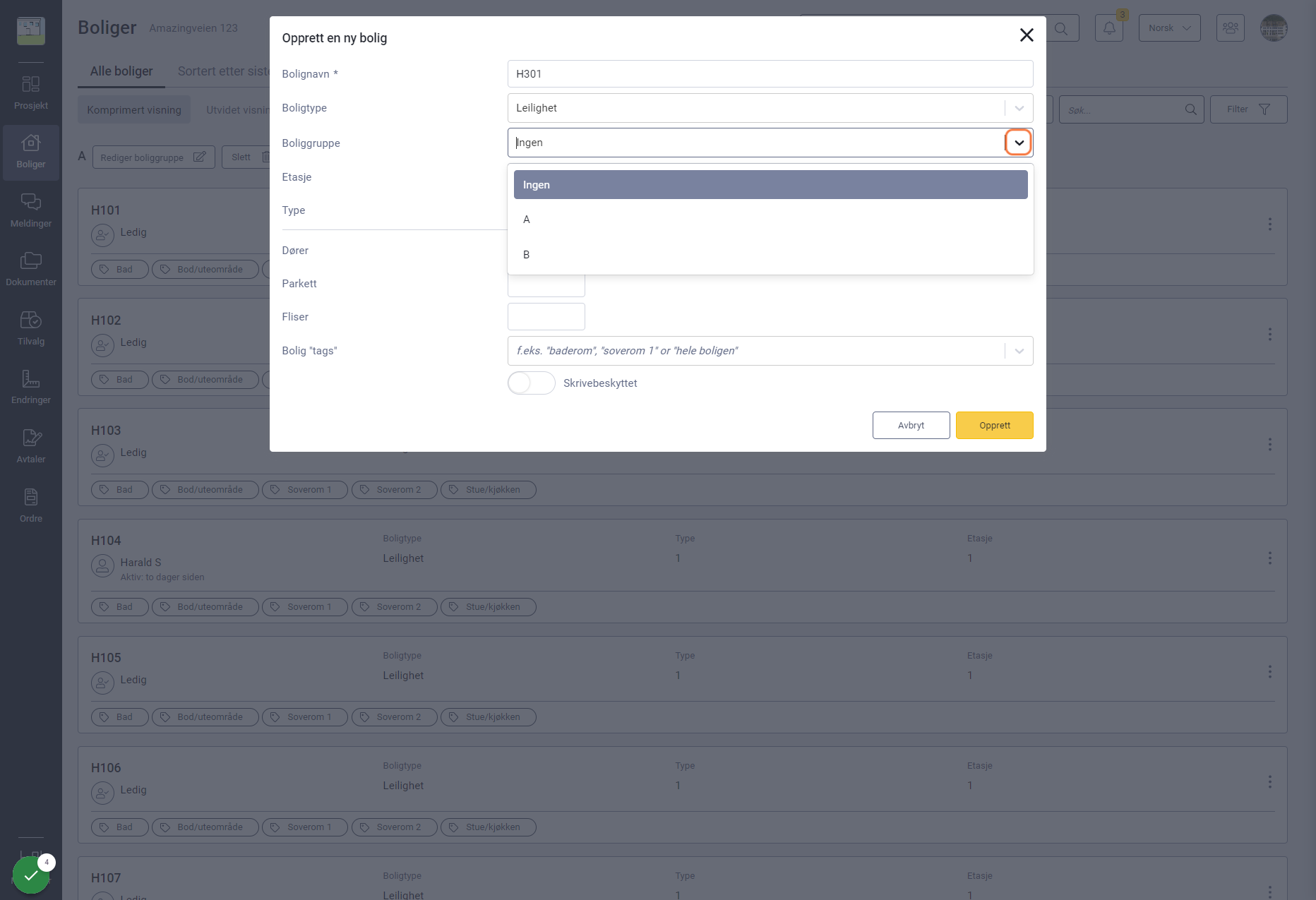Image resolution: width=1316 pixels, height=900 pixels.
Task: Open Endringer in the sidebar
Action: 31,388
